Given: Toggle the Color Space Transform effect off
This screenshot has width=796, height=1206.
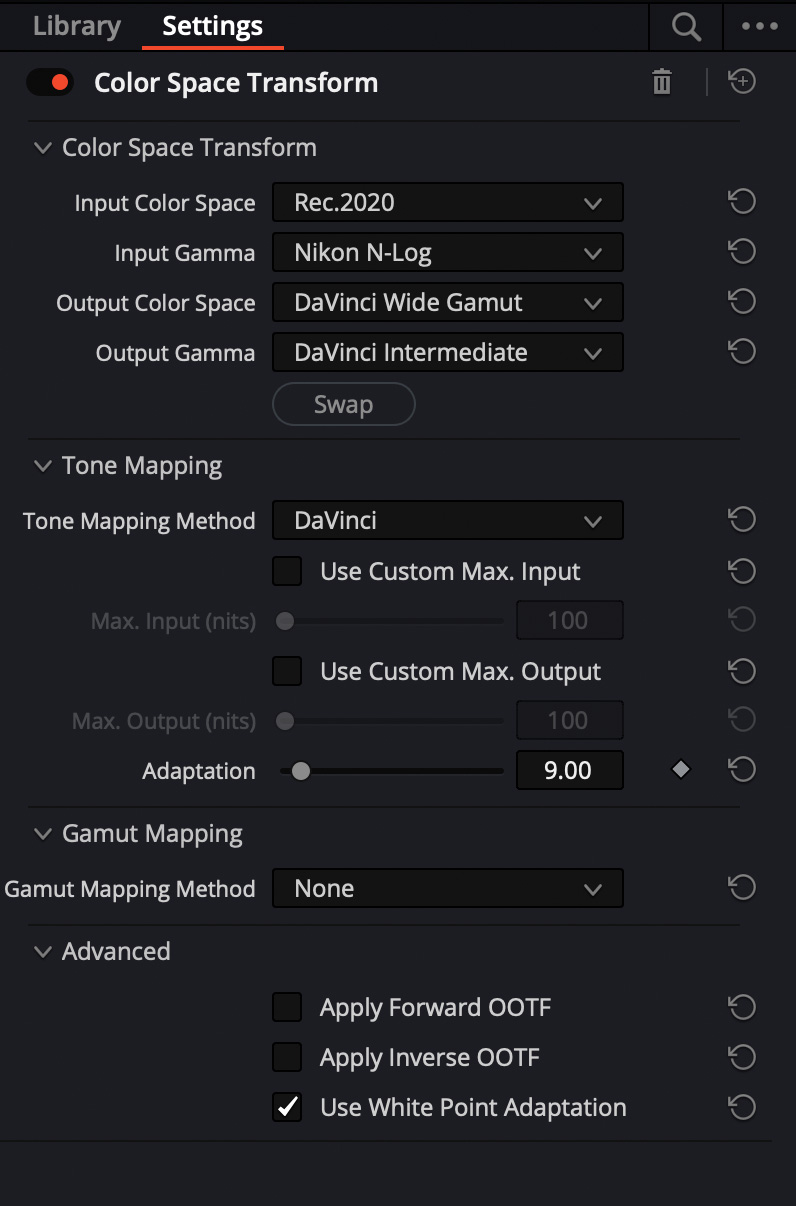Looking at the screenshot, I should click(50, 82).
